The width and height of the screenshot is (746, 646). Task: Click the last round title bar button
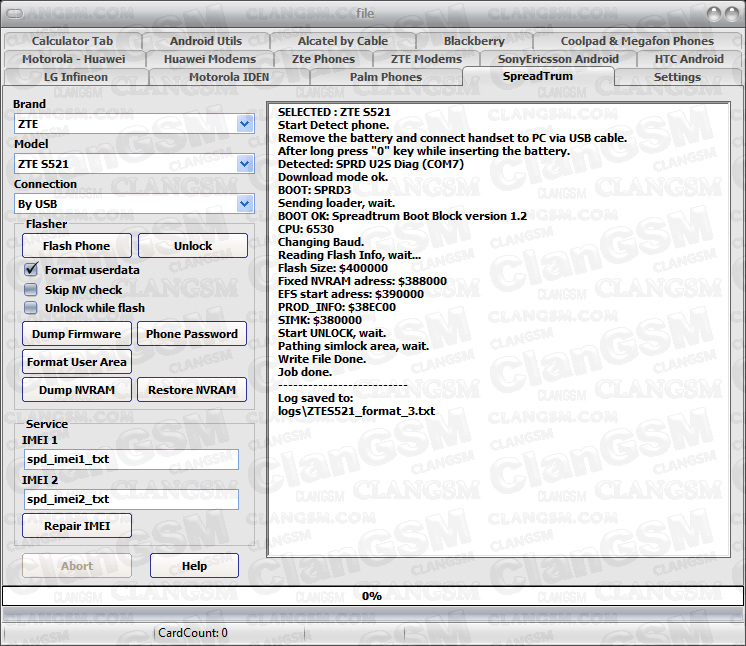(732, 14)
